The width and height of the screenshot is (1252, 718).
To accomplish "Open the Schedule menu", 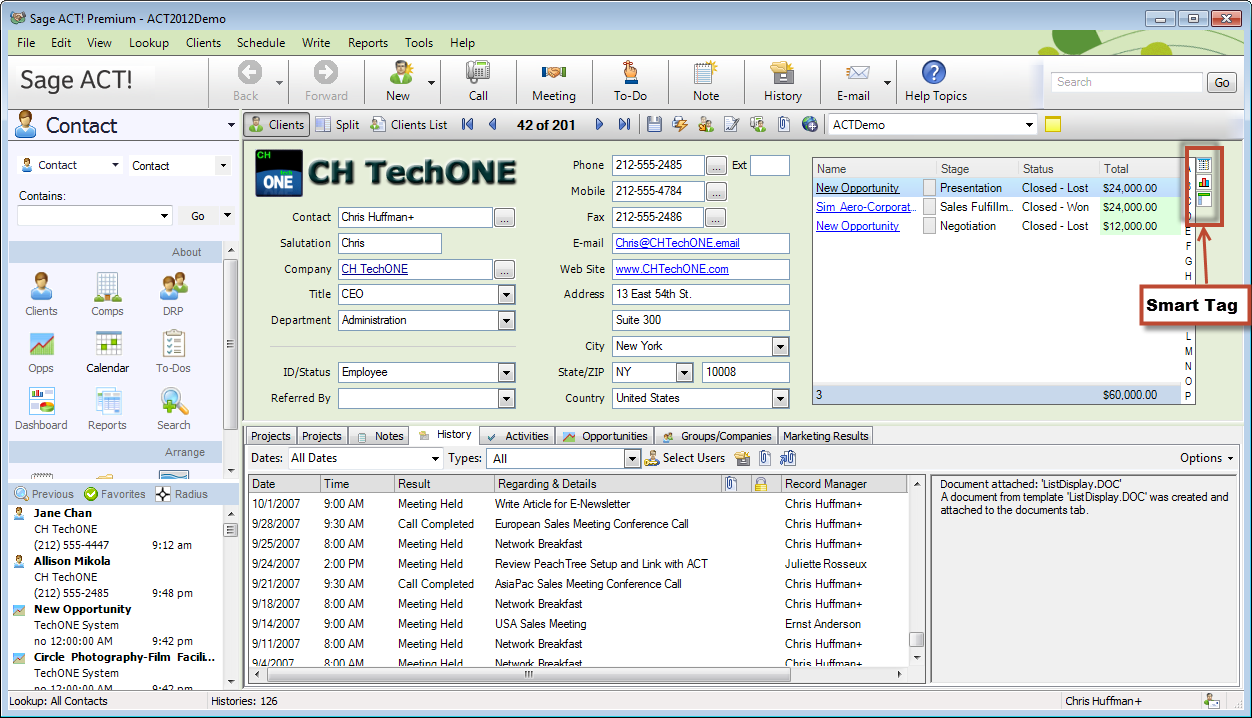I will coord(261,43).
